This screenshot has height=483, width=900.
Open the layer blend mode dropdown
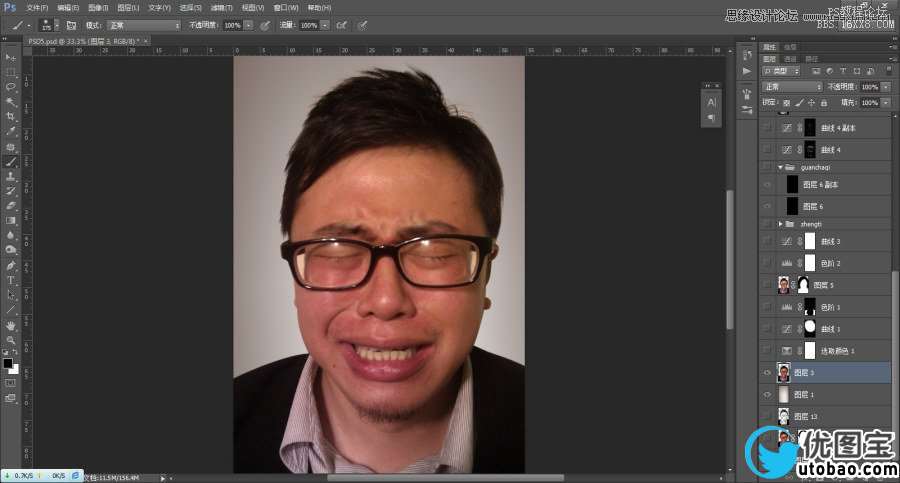tap(792, 87)
